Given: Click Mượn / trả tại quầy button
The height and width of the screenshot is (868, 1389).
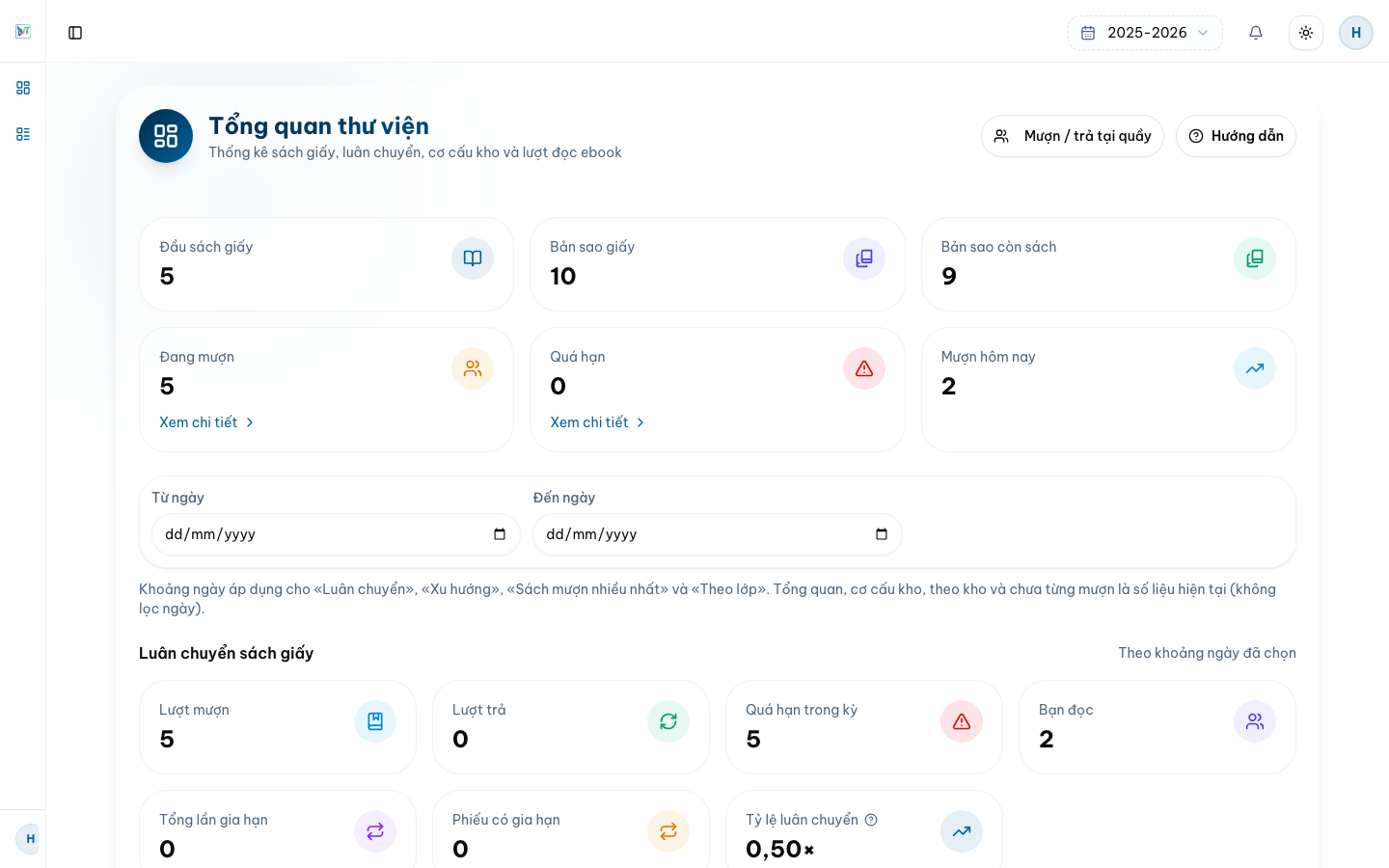Looking at the screenshot, I should pos(1073,136).
